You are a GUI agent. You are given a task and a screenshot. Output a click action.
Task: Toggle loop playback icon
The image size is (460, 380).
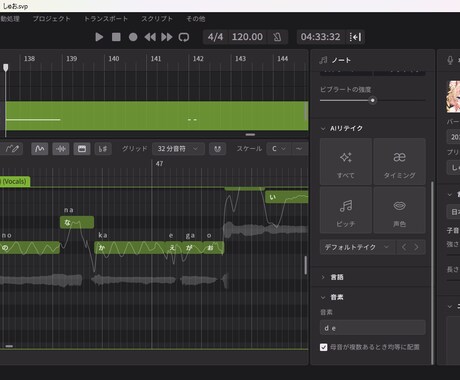tap(184, 37)
